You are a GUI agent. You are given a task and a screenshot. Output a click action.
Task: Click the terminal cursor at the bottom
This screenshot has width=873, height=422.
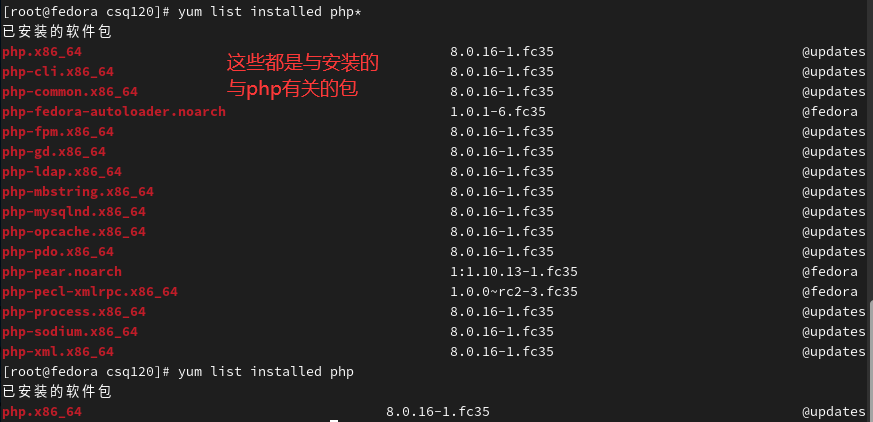334,421
